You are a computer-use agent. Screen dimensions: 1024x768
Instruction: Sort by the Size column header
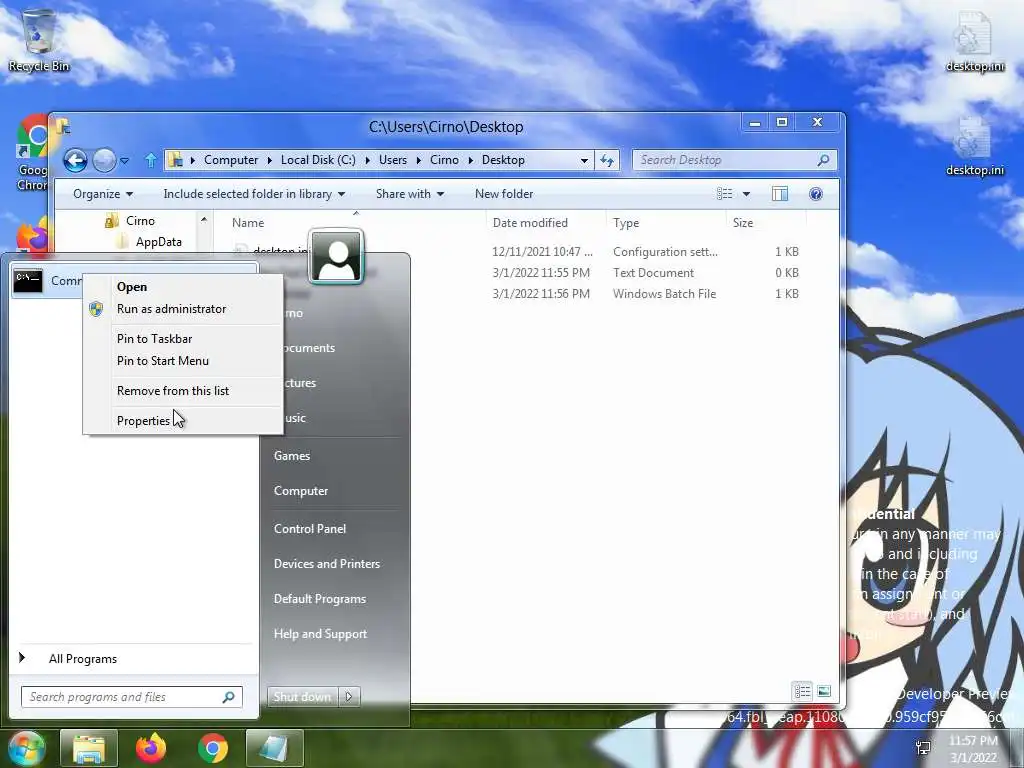click(743, 223)
